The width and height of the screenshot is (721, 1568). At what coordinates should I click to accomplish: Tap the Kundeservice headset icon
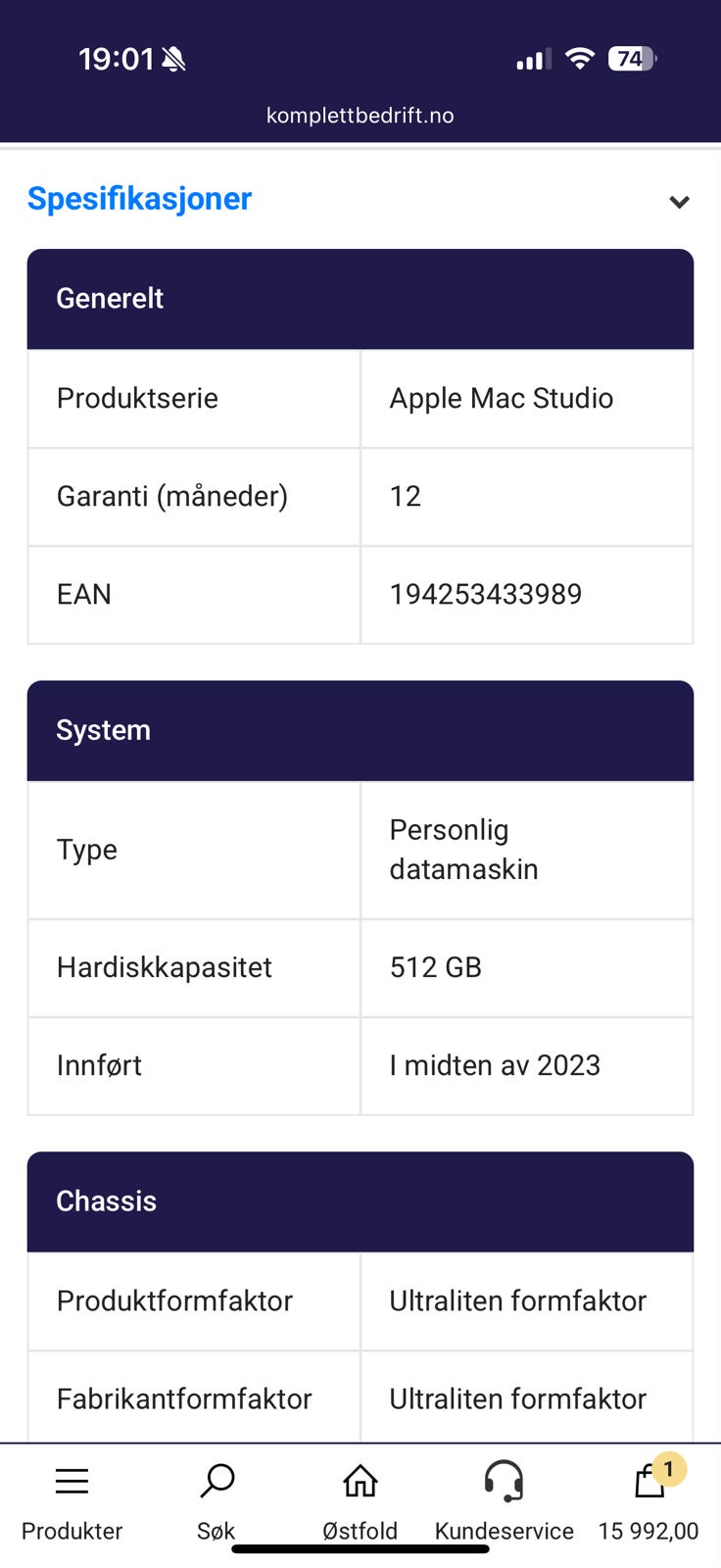click(x=504, y=1481)
